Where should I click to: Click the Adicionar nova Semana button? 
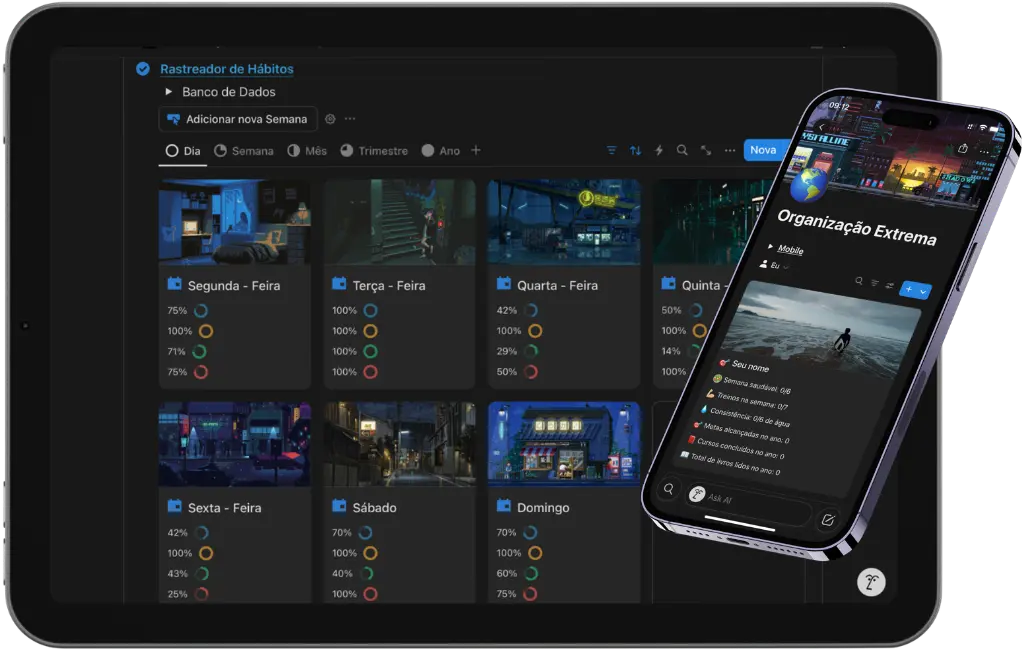[238, 119]
